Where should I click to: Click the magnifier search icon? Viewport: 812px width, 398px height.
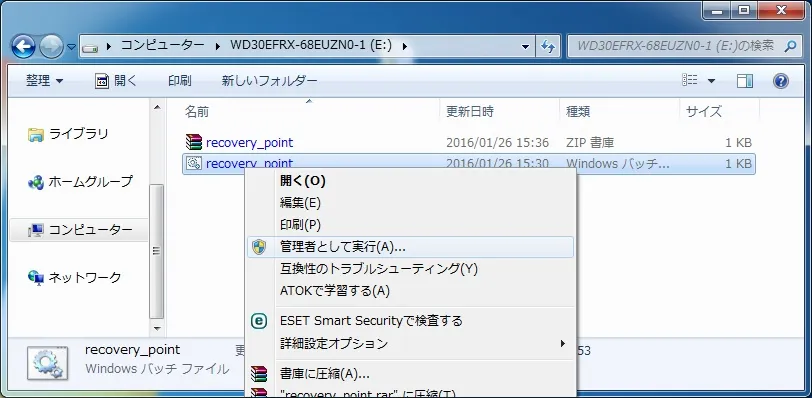(x=790, y=46)
